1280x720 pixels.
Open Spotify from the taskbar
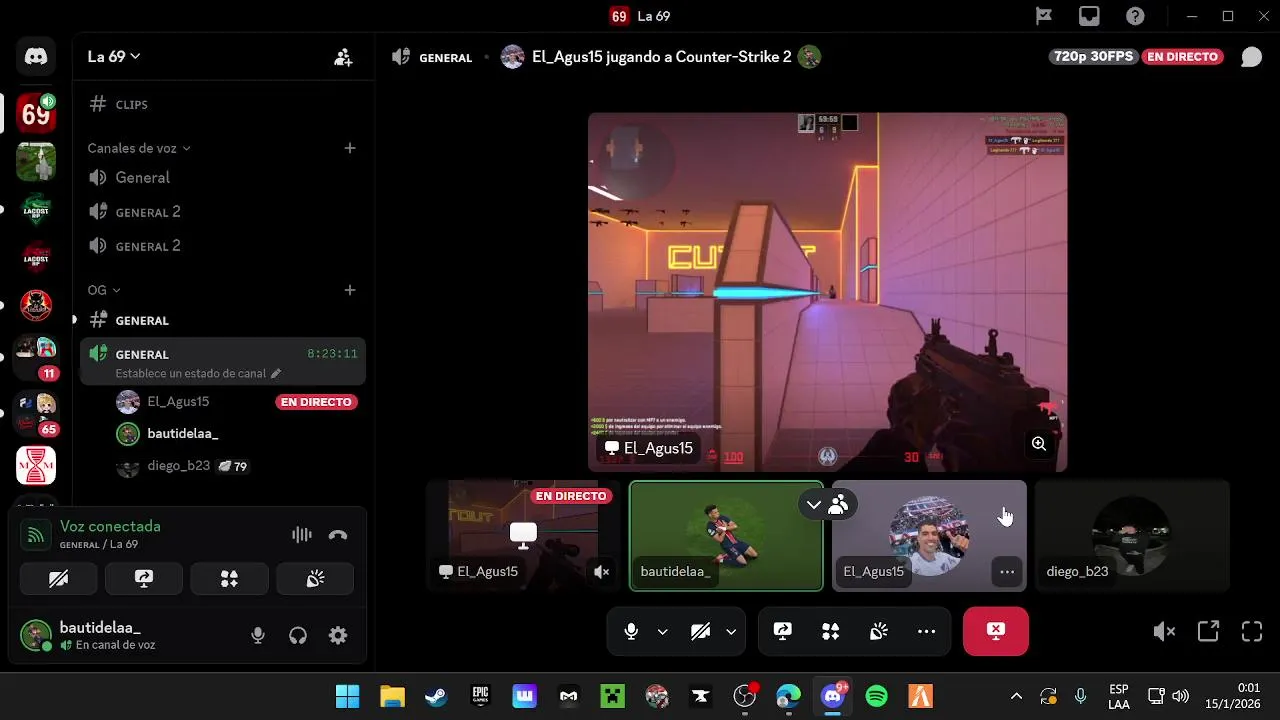point(876,696)
